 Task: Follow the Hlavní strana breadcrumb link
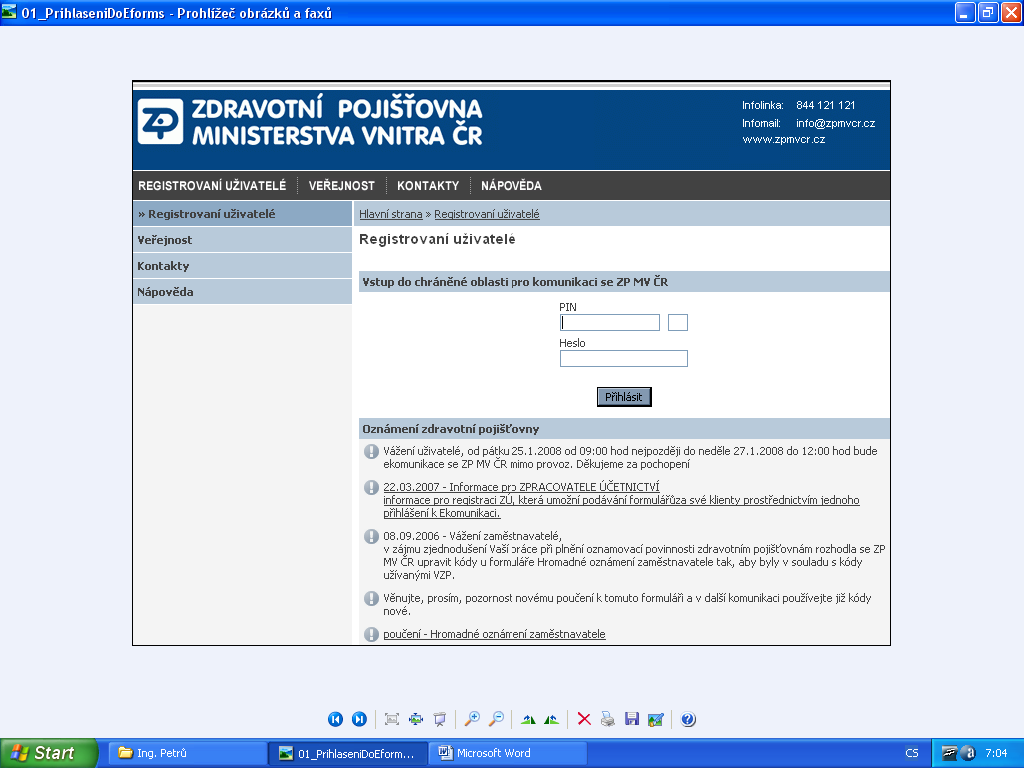click(391, 214)
